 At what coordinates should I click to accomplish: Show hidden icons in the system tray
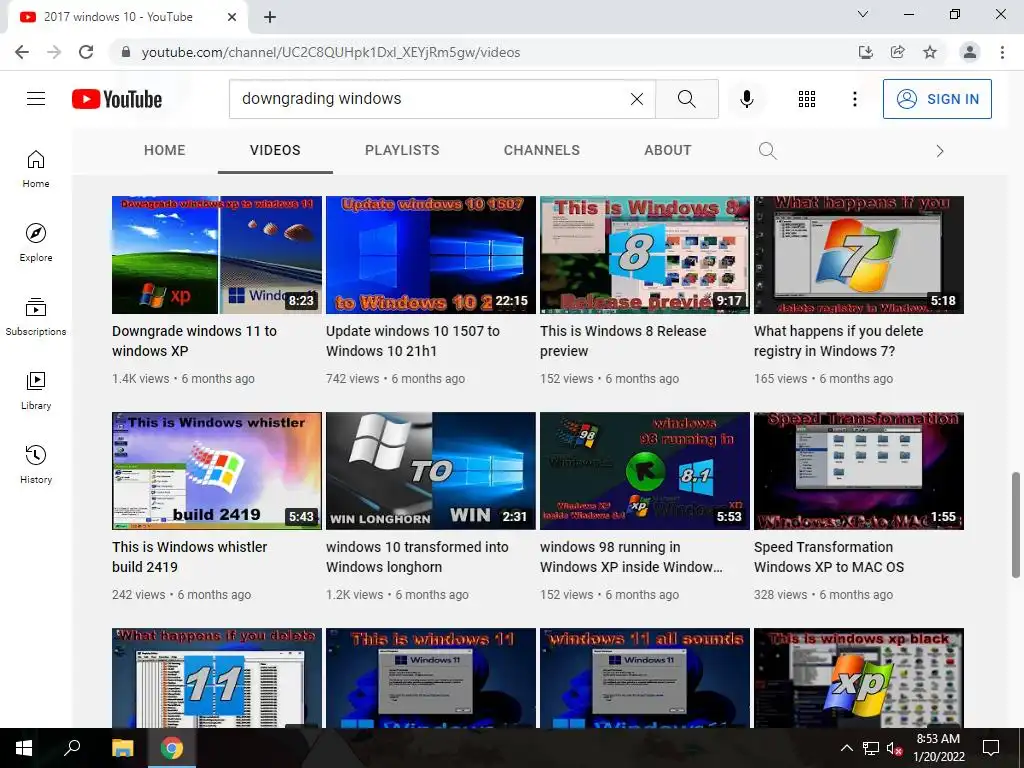(846, 748)
